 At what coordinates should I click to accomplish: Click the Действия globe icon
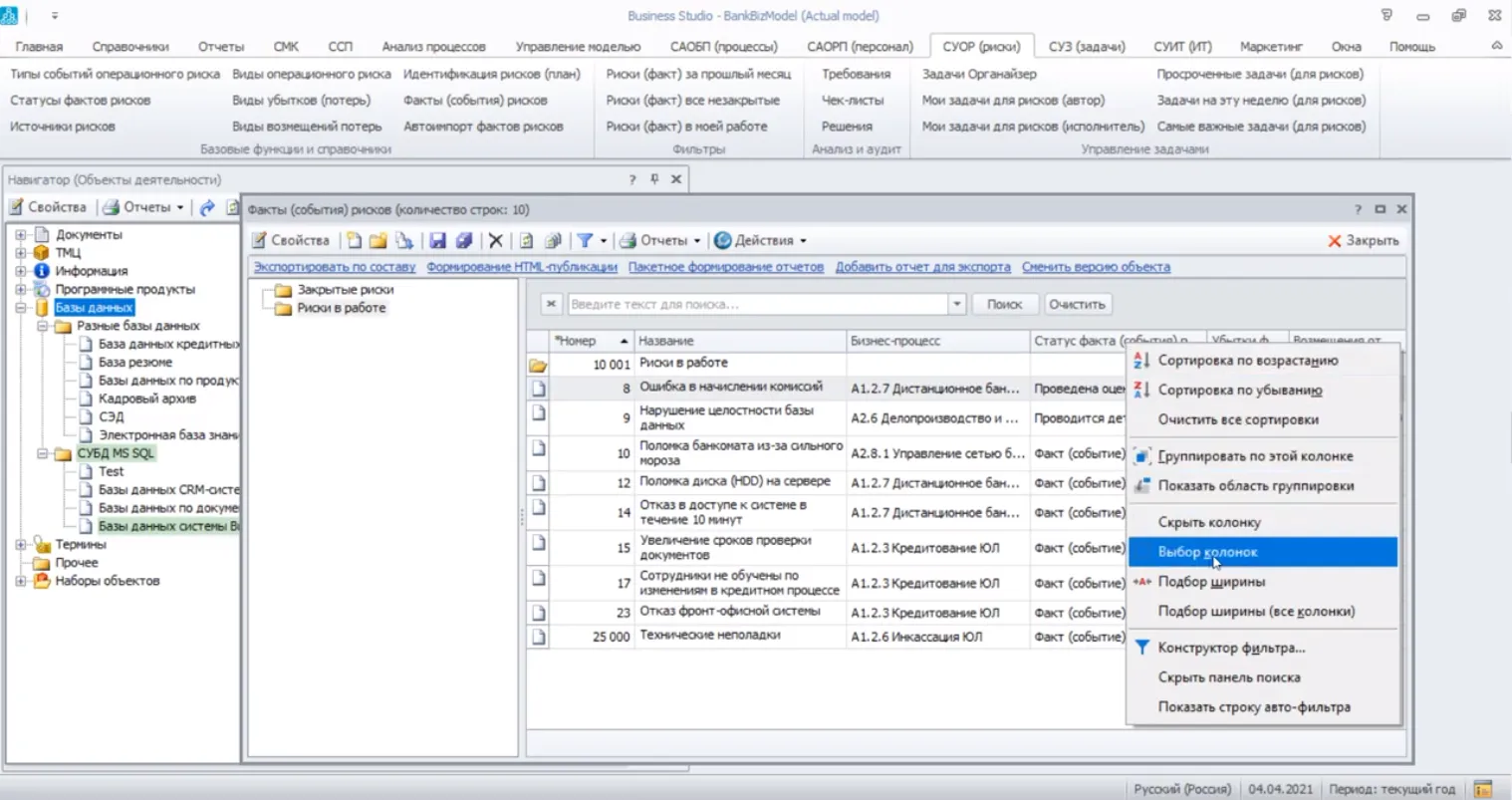(723, 240)
